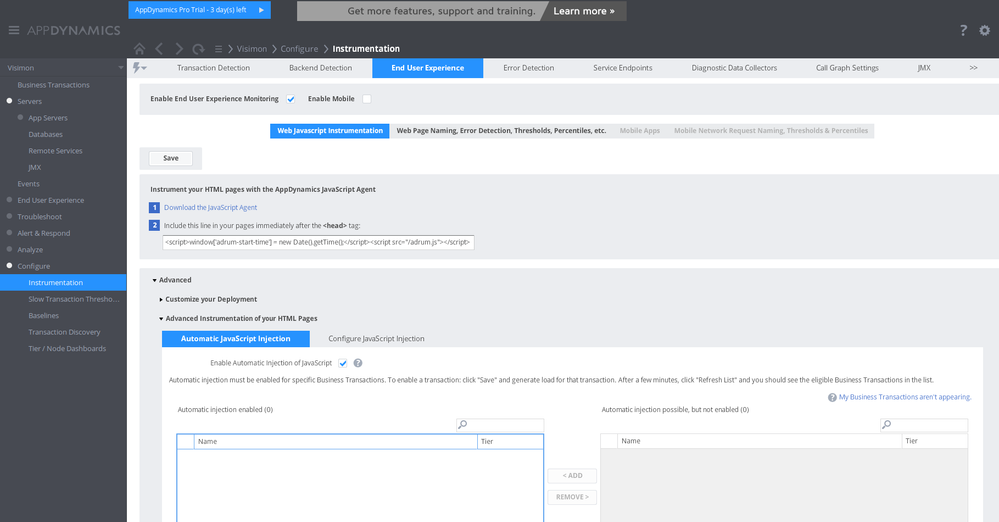Open the settings gear icon
Image resolution: width=999 pixels, height=522 pixels.
pos(984,30)
